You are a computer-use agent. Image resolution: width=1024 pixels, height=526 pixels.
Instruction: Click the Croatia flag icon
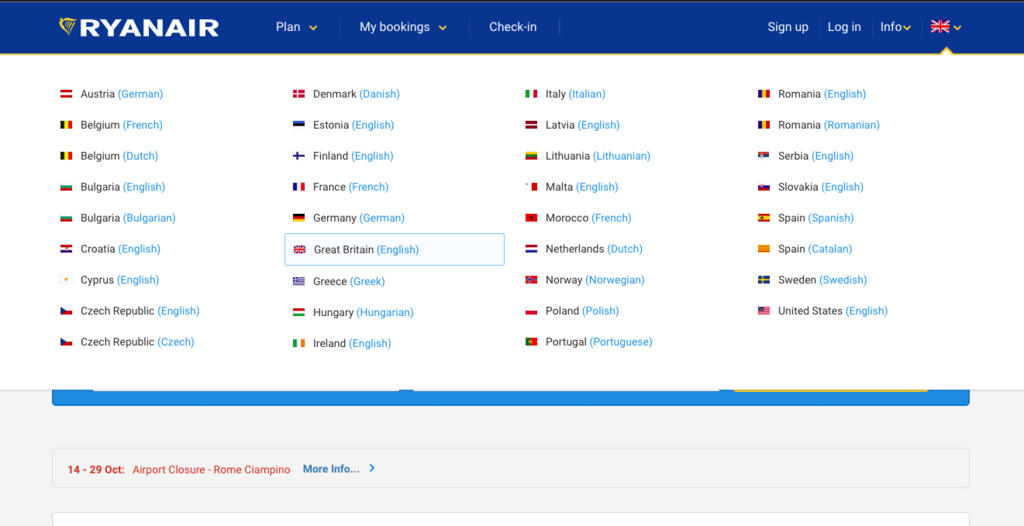point(66,249)
